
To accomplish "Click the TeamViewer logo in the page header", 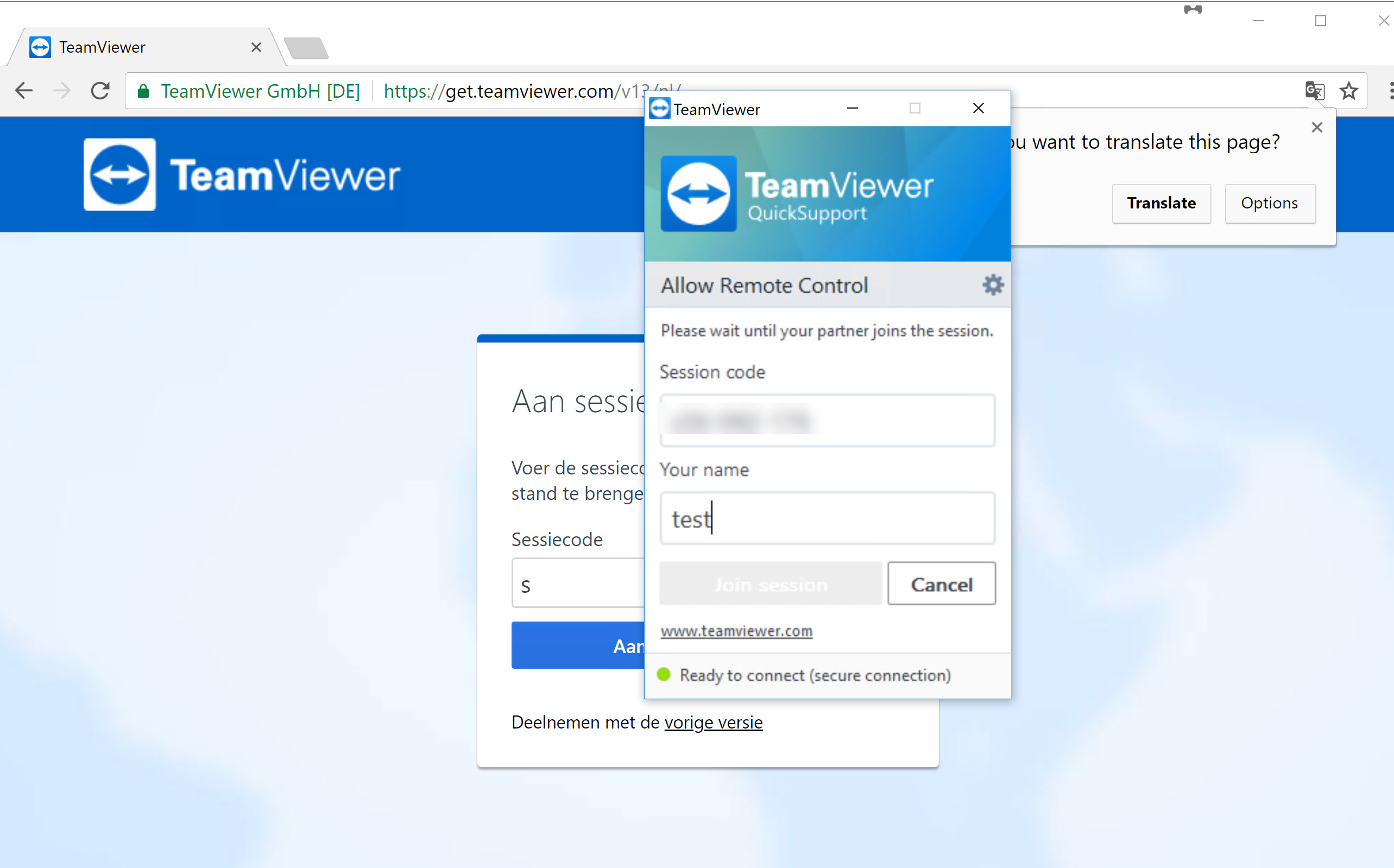I will pyautogui.click(x=242, y=174).
